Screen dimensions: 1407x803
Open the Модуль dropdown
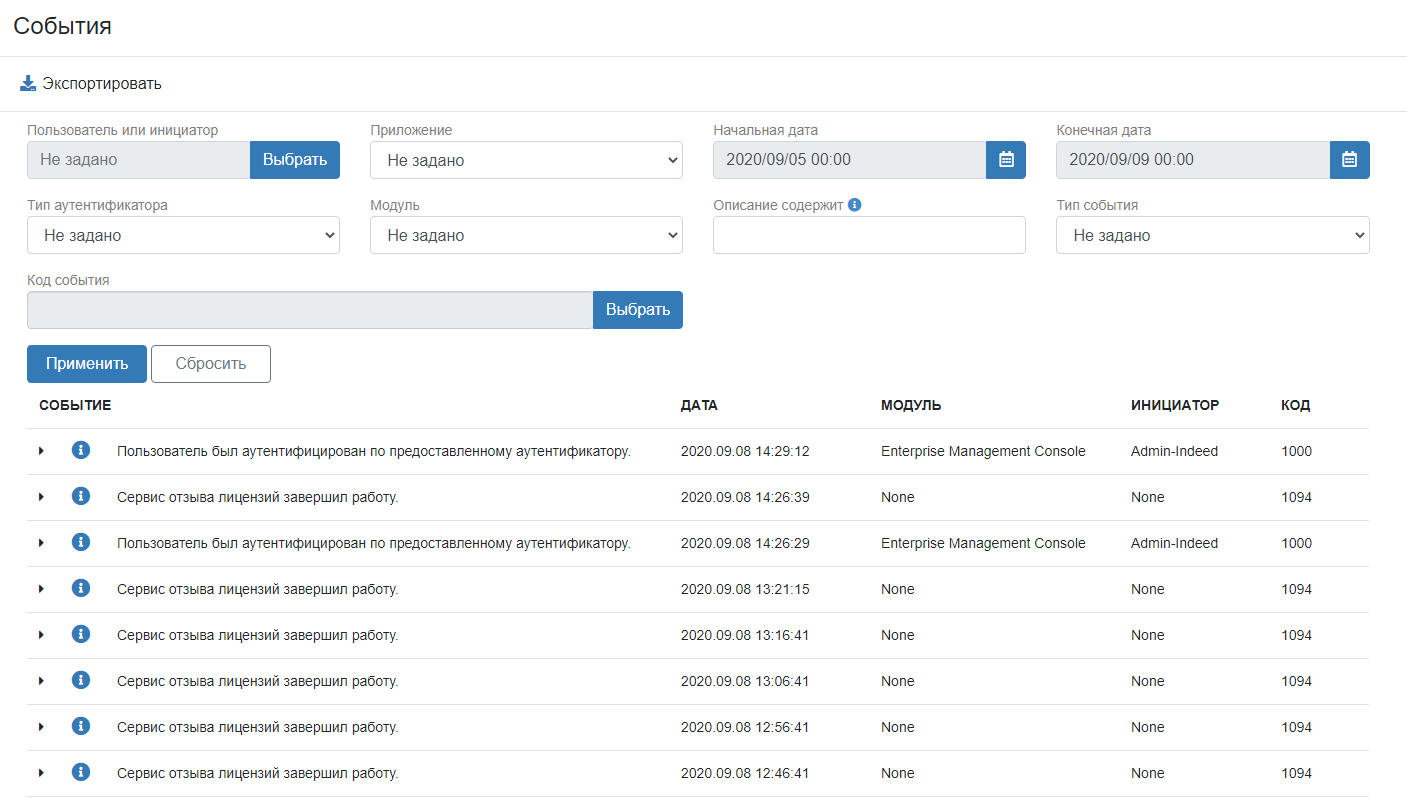click(x=526, y=236)
